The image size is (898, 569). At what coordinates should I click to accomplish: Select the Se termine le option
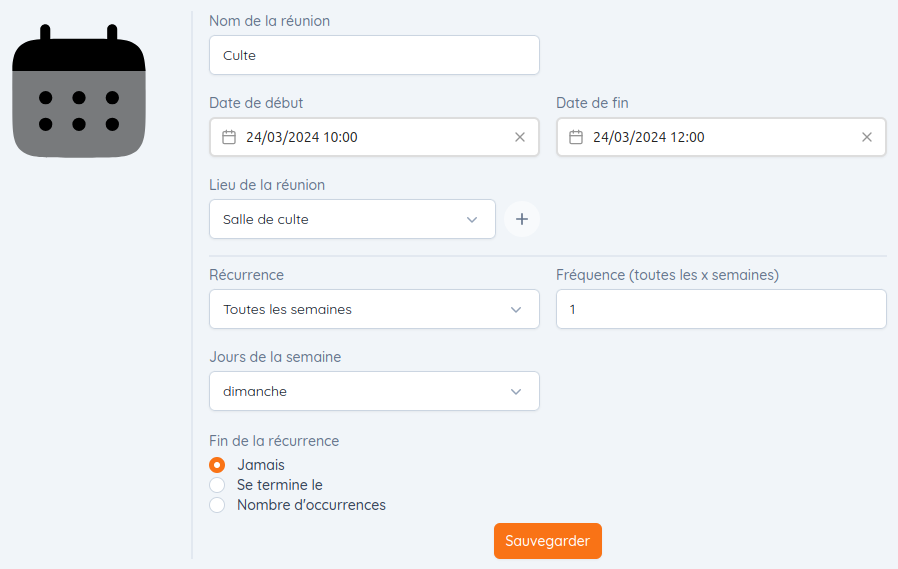(217, 485)
